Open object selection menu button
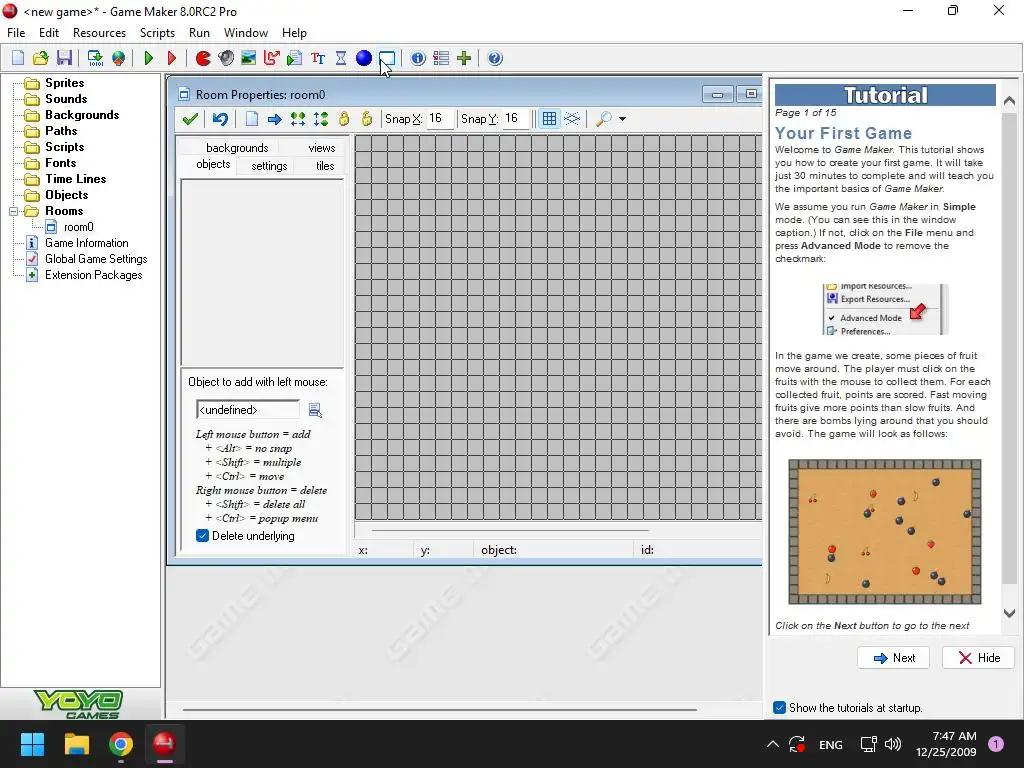The height and width of the screenshot is (768, 1024). tap(315, 410)
